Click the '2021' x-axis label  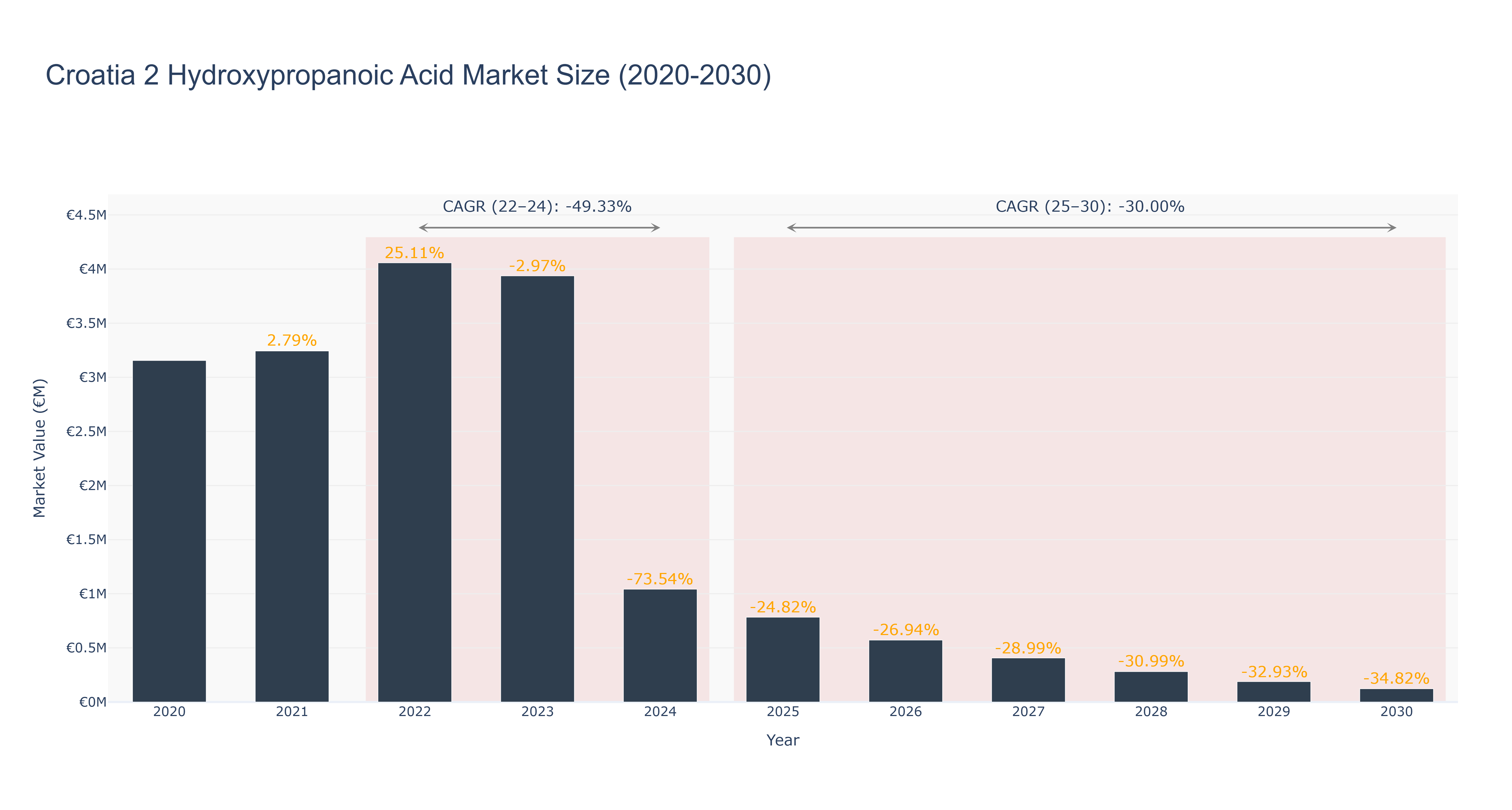[292, 712]
